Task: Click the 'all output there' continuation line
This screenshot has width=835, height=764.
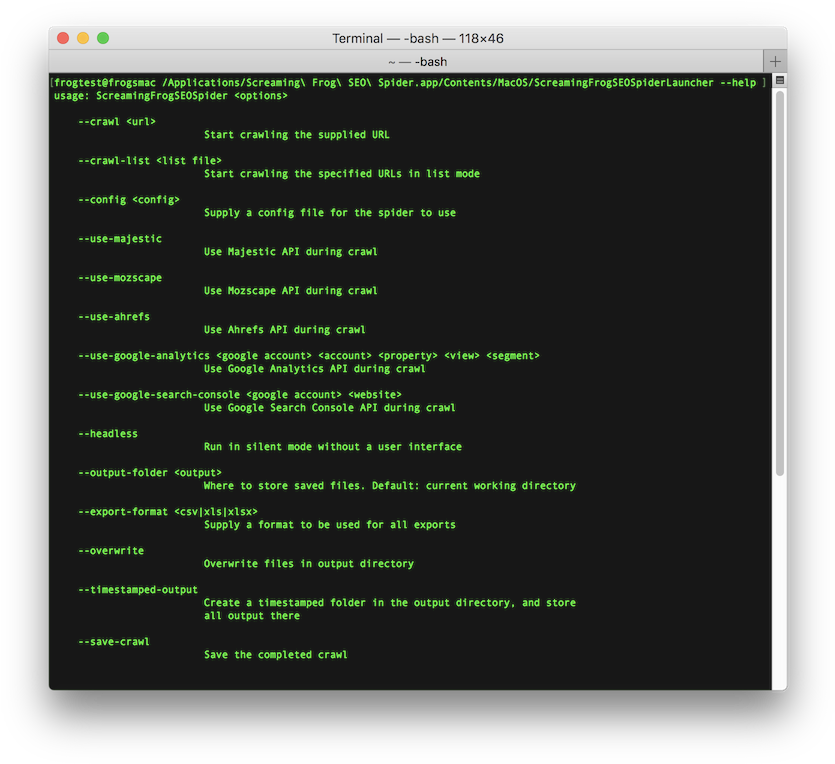Action: 252,615
